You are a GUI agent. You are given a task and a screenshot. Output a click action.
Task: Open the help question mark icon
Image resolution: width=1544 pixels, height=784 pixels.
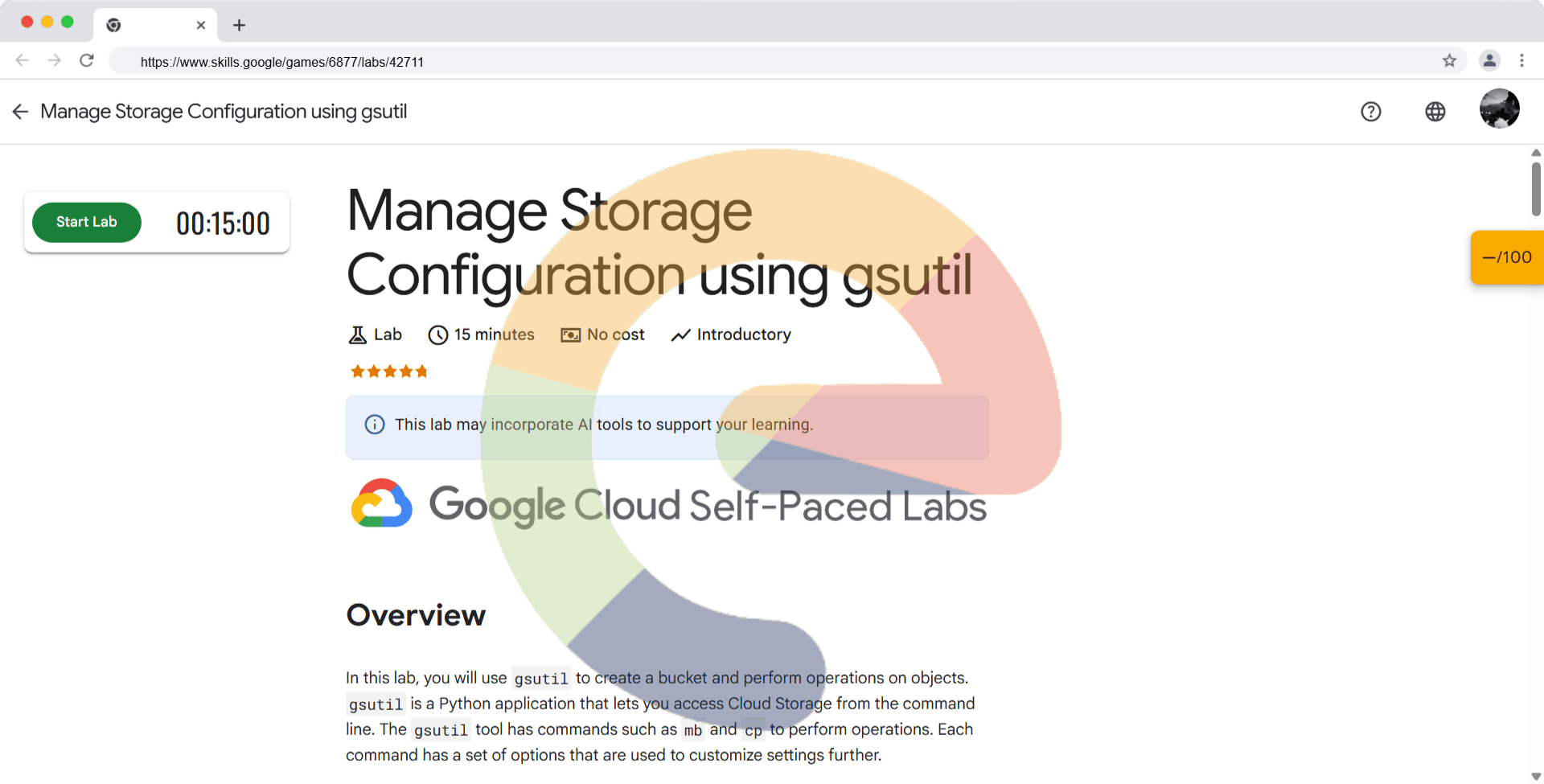1371,112
